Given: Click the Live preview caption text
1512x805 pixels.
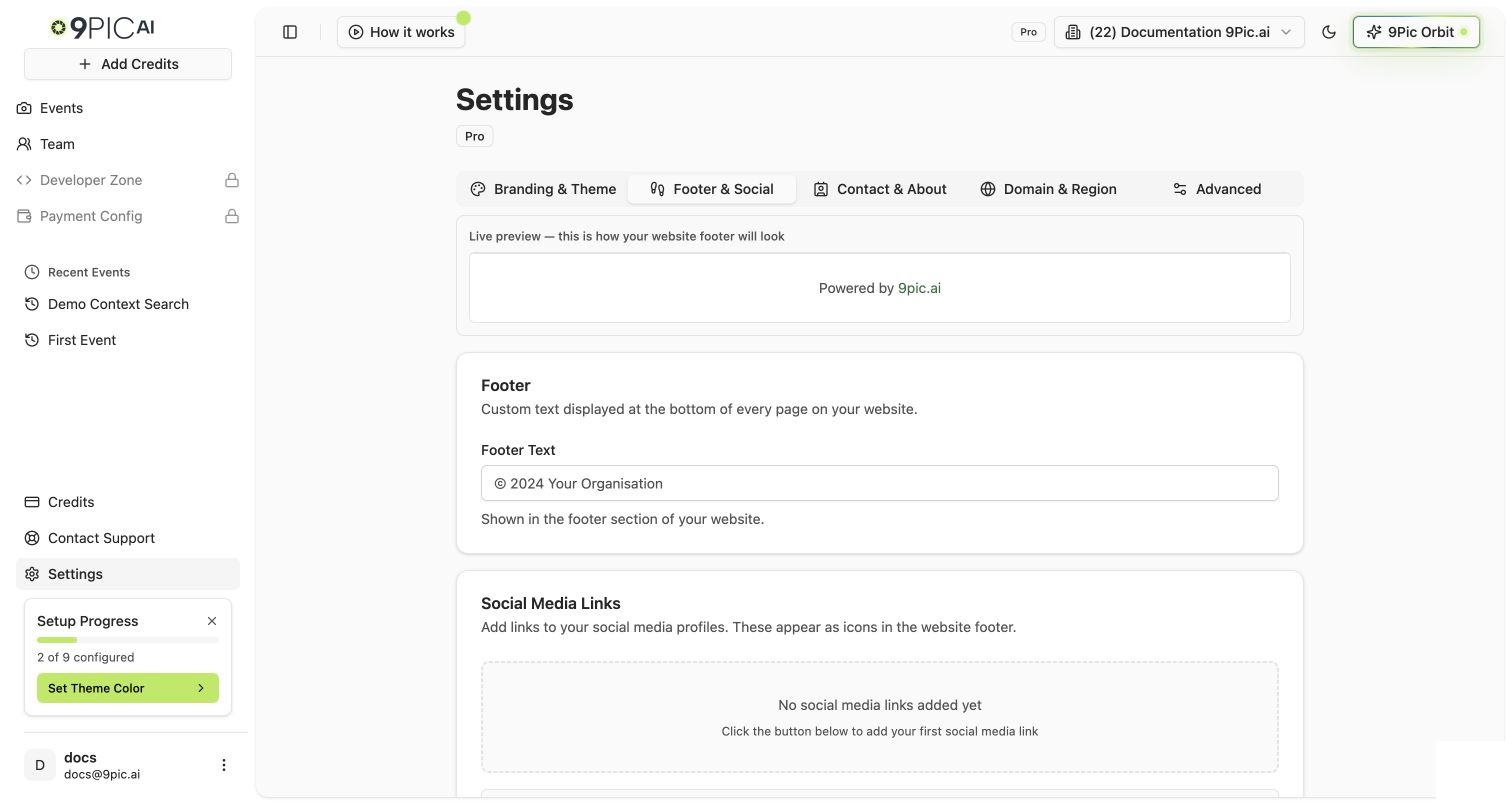Looking at the screenshot, I should (x=627, y=237).
